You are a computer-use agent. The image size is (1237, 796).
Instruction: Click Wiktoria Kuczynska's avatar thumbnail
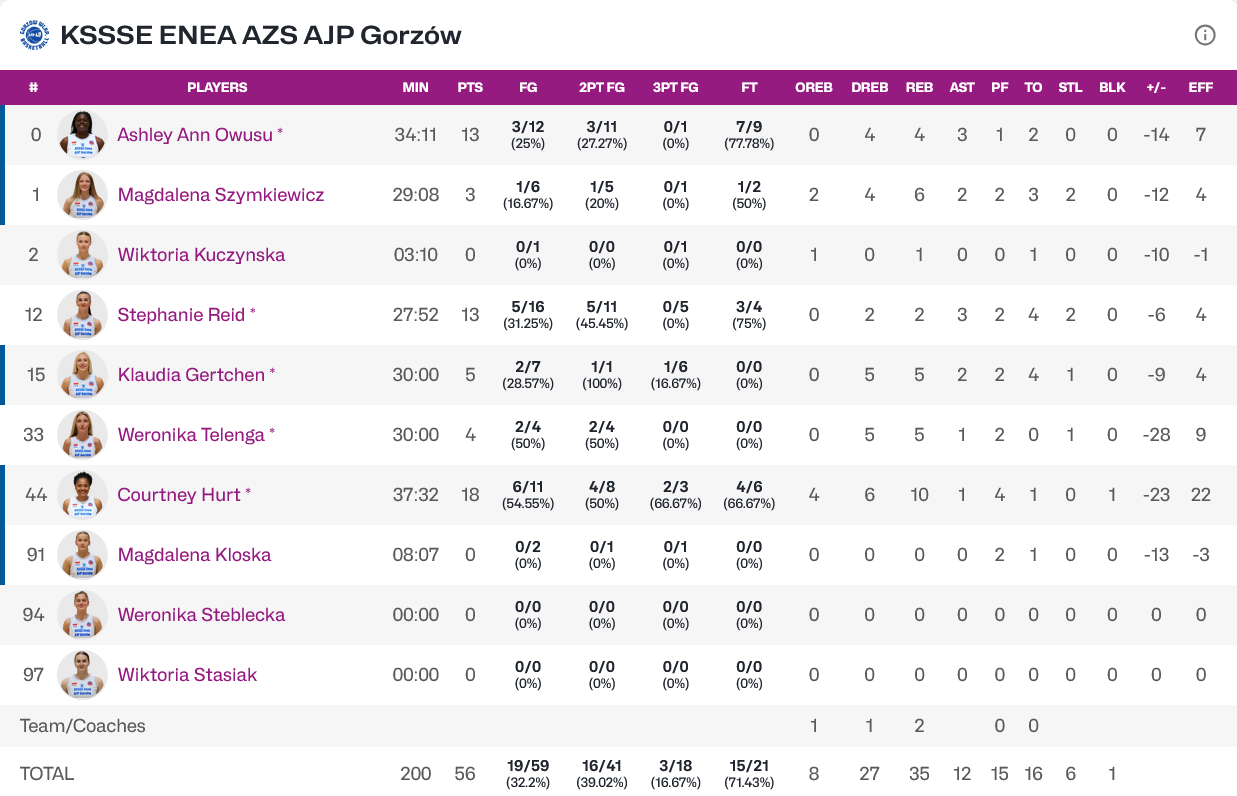[x=82, y=254]
